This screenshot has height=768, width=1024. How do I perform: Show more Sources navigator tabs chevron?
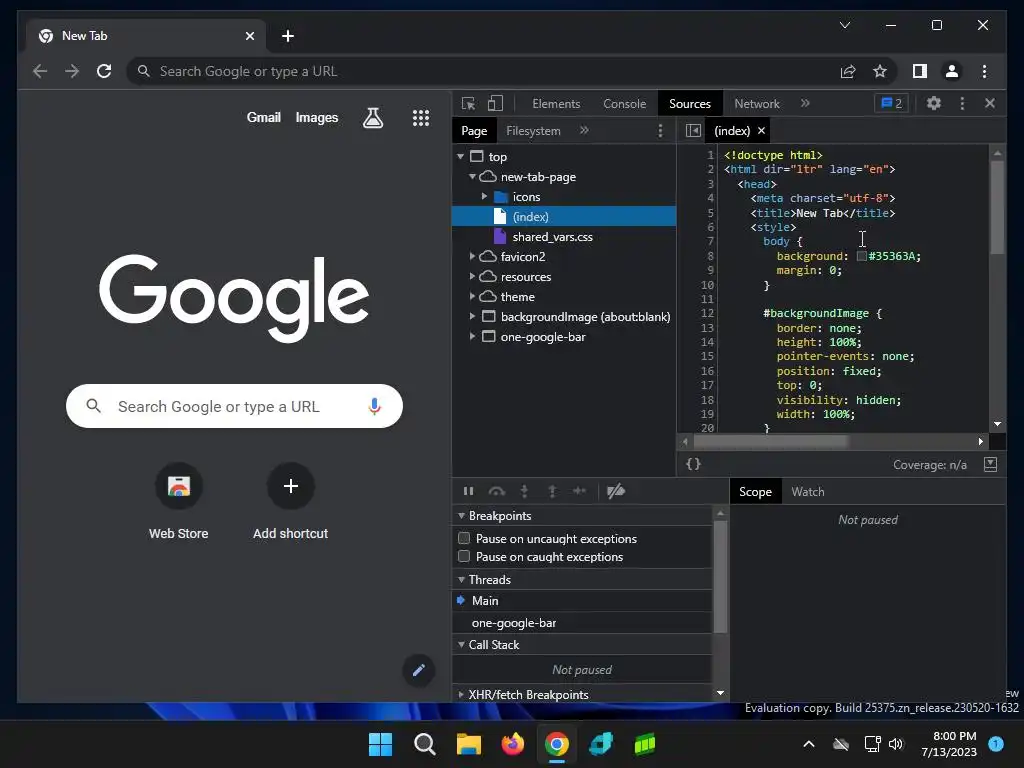point(584,130)
